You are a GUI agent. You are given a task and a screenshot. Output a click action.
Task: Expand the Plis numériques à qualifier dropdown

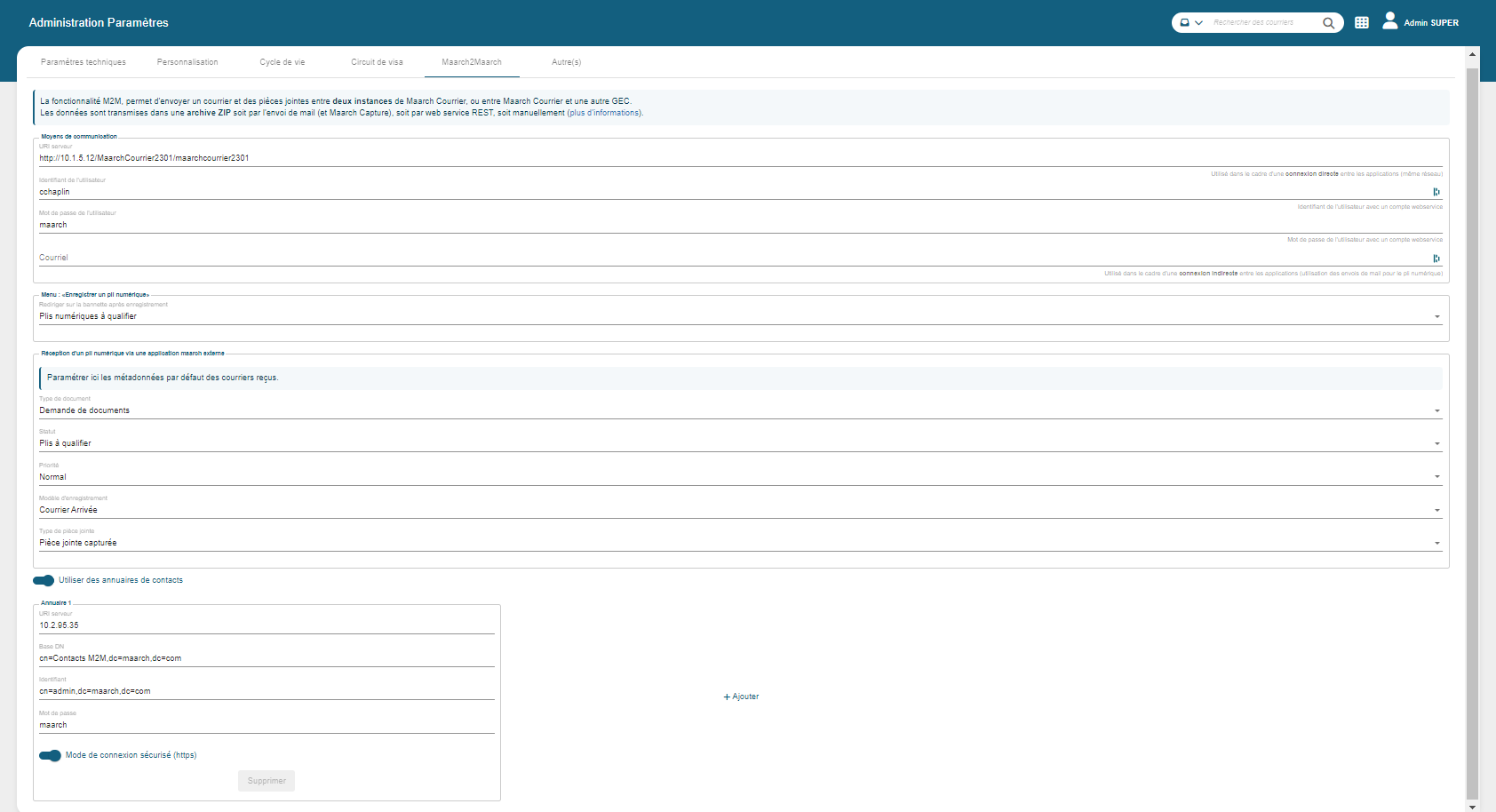pos(1436,317)
